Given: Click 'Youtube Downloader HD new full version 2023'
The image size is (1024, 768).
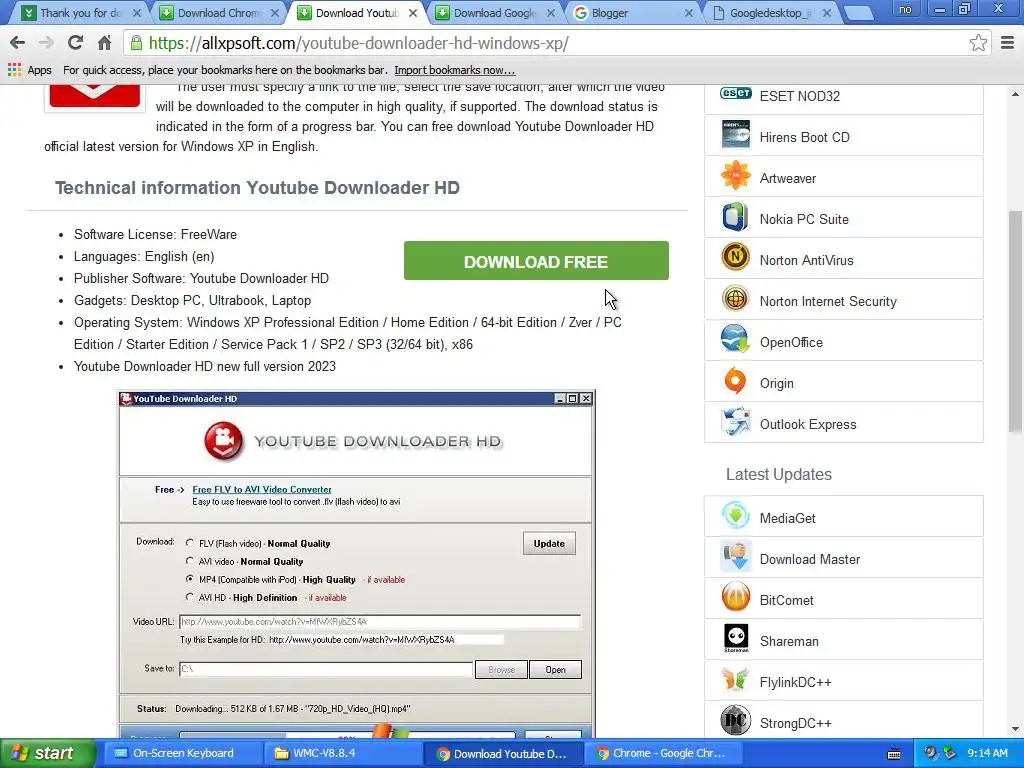Looking at the screenshot, I should [204, 366].
